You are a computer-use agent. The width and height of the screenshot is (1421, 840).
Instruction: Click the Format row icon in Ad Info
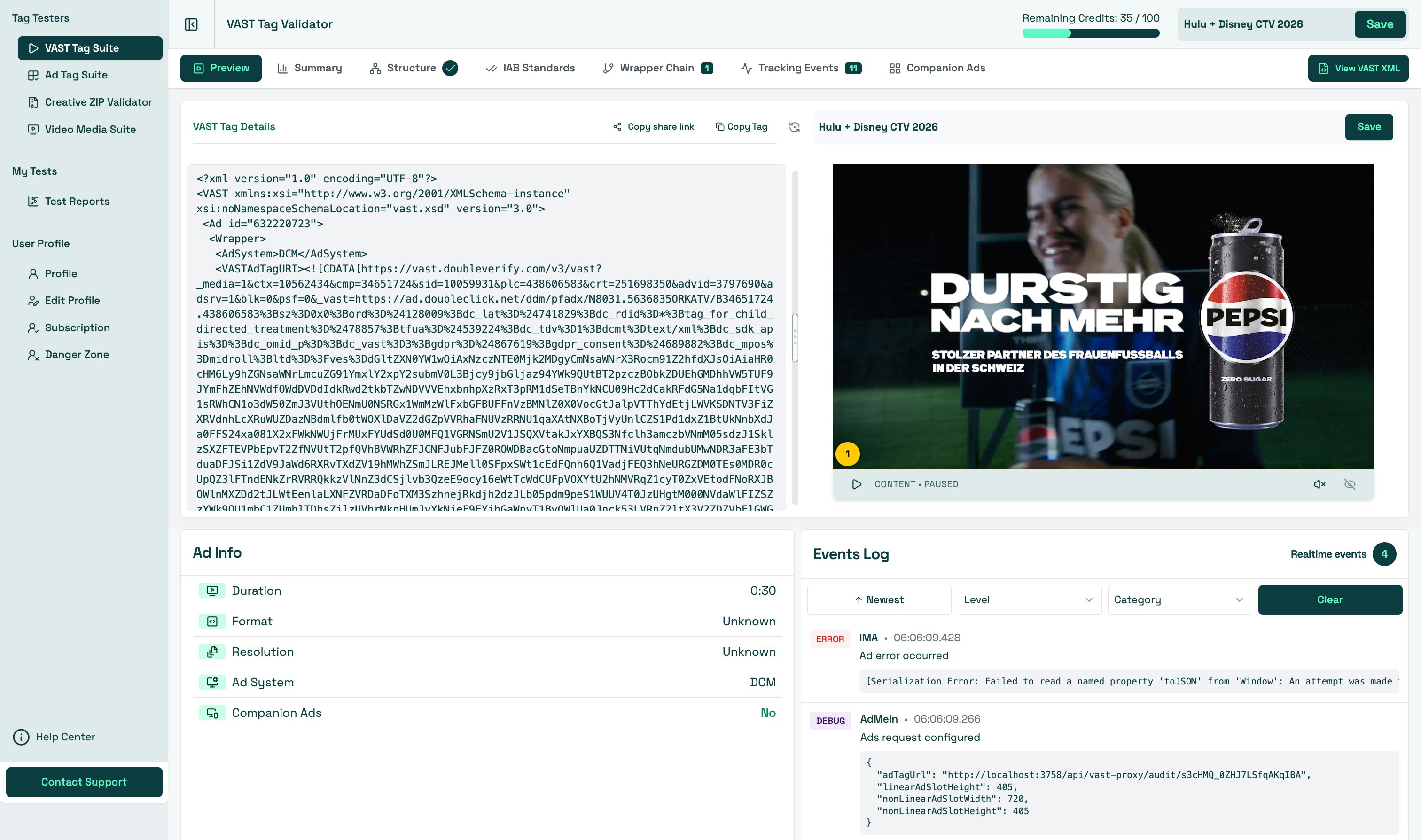(x=212, y=621)
